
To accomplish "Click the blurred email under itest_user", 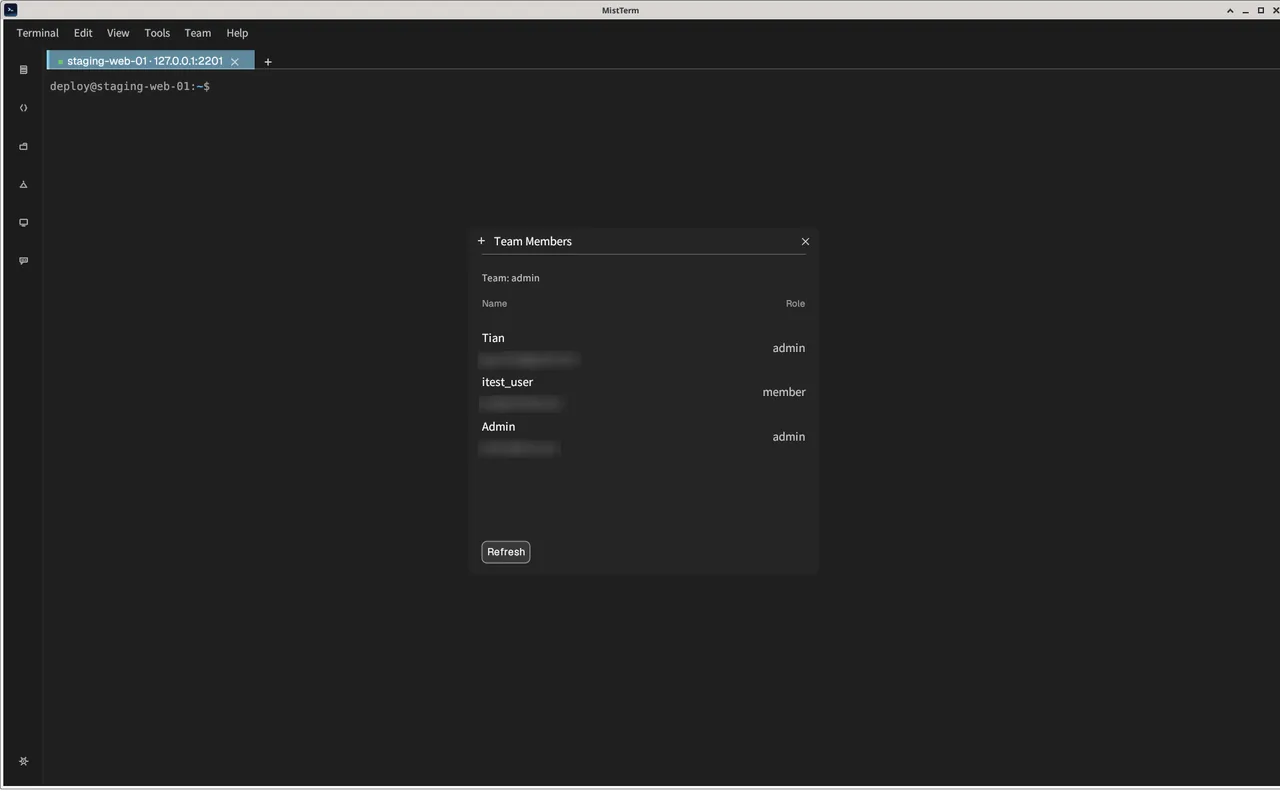I will tap(520, 403).
